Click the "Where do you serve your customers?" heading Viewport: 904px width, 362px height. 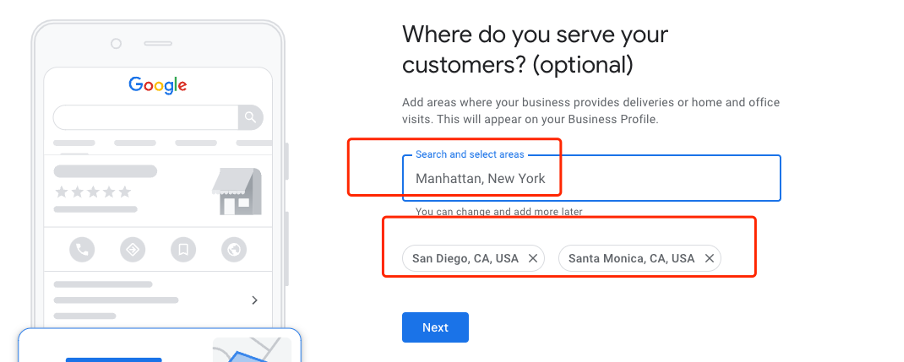click(535, 50)
